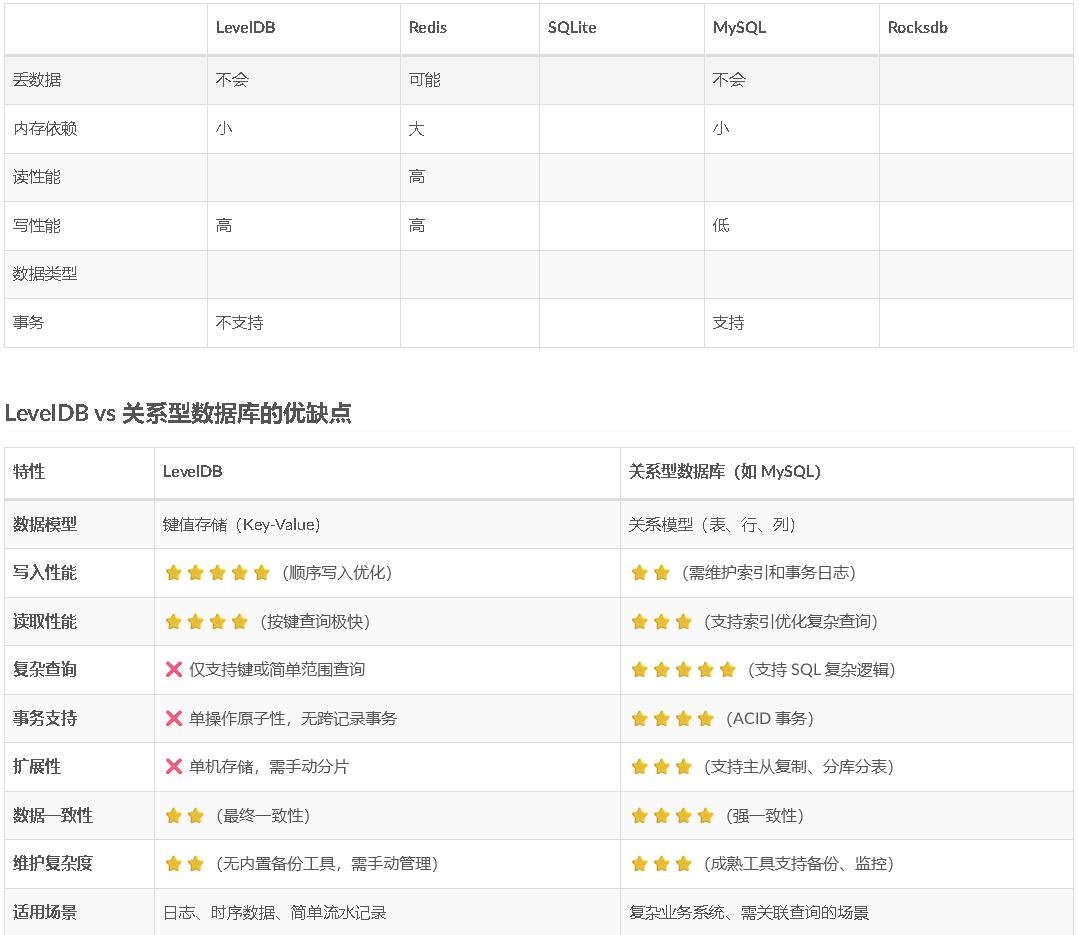Click MySQL column header in first table

click(x=740, y=28)
